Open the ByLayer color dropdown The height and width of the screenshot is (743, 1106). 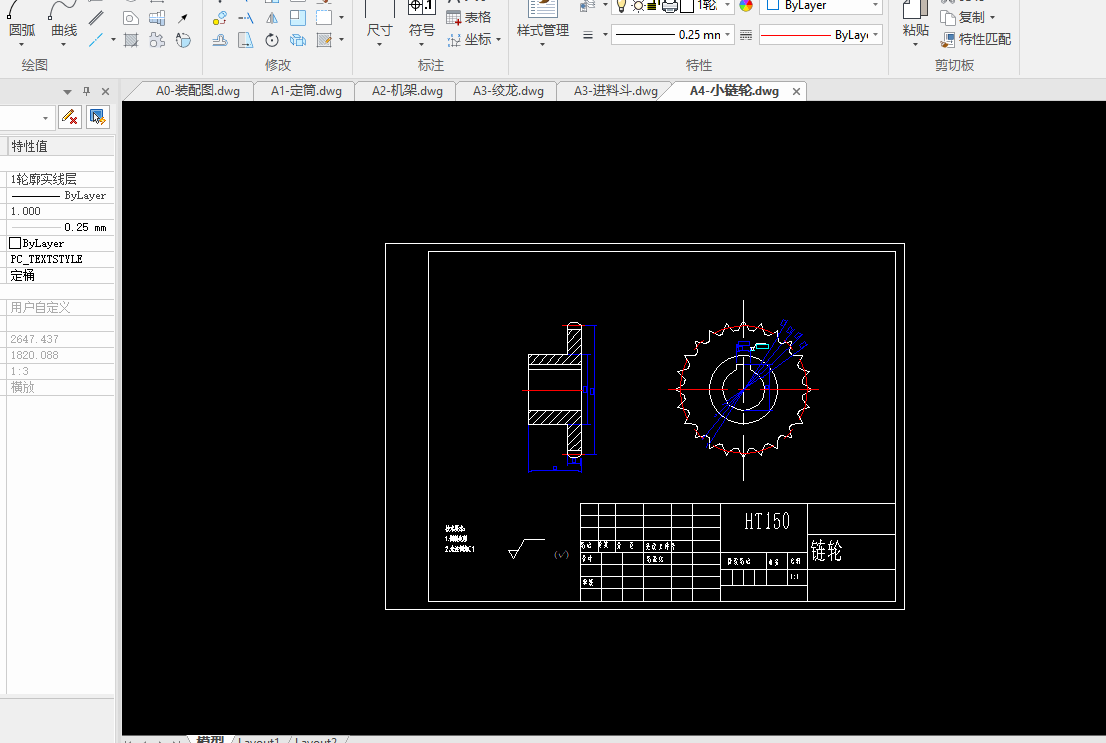pyautogui.click(x=875, y=6)
